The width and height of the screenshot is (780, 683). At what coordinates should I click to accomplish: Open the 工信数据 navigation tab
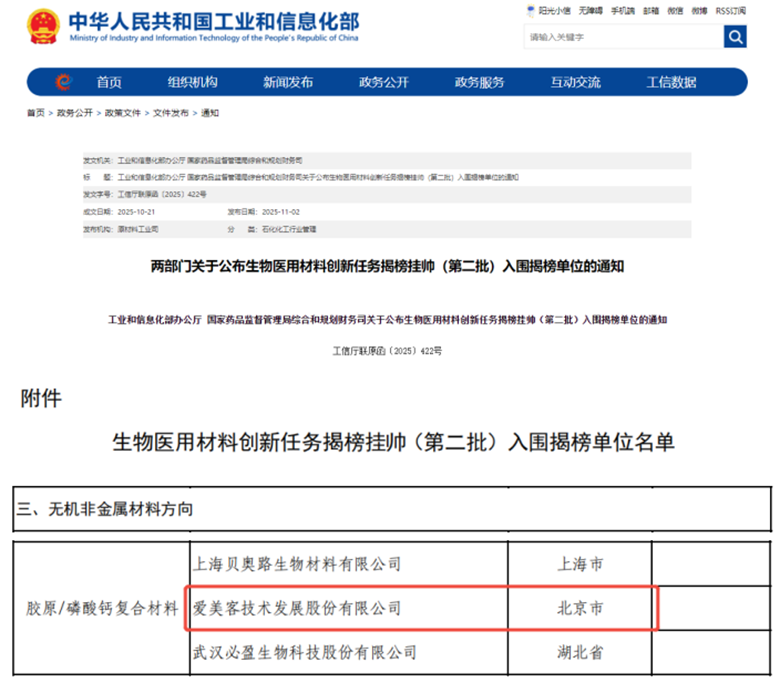[x=671, y=82]
